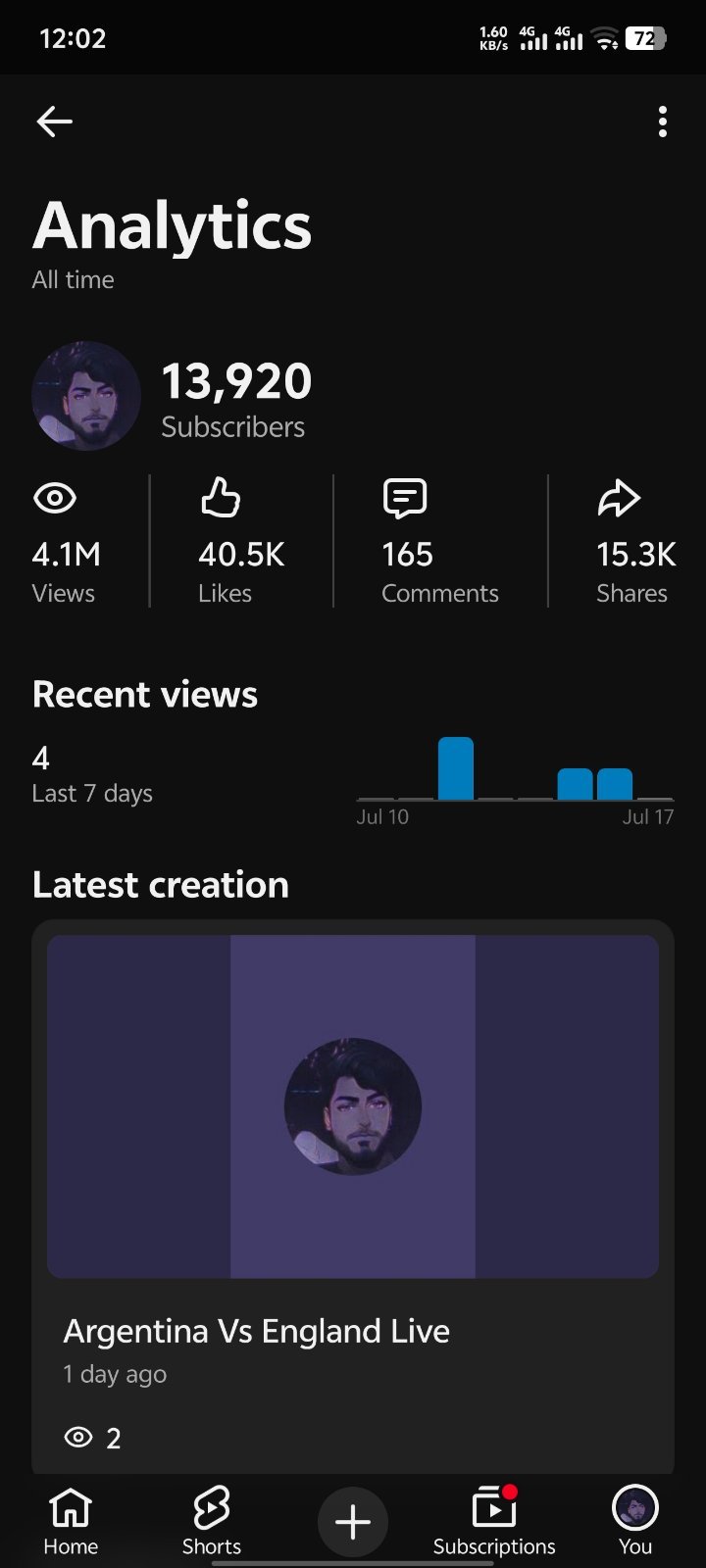Tap the plus create button

coord(353,1522)
